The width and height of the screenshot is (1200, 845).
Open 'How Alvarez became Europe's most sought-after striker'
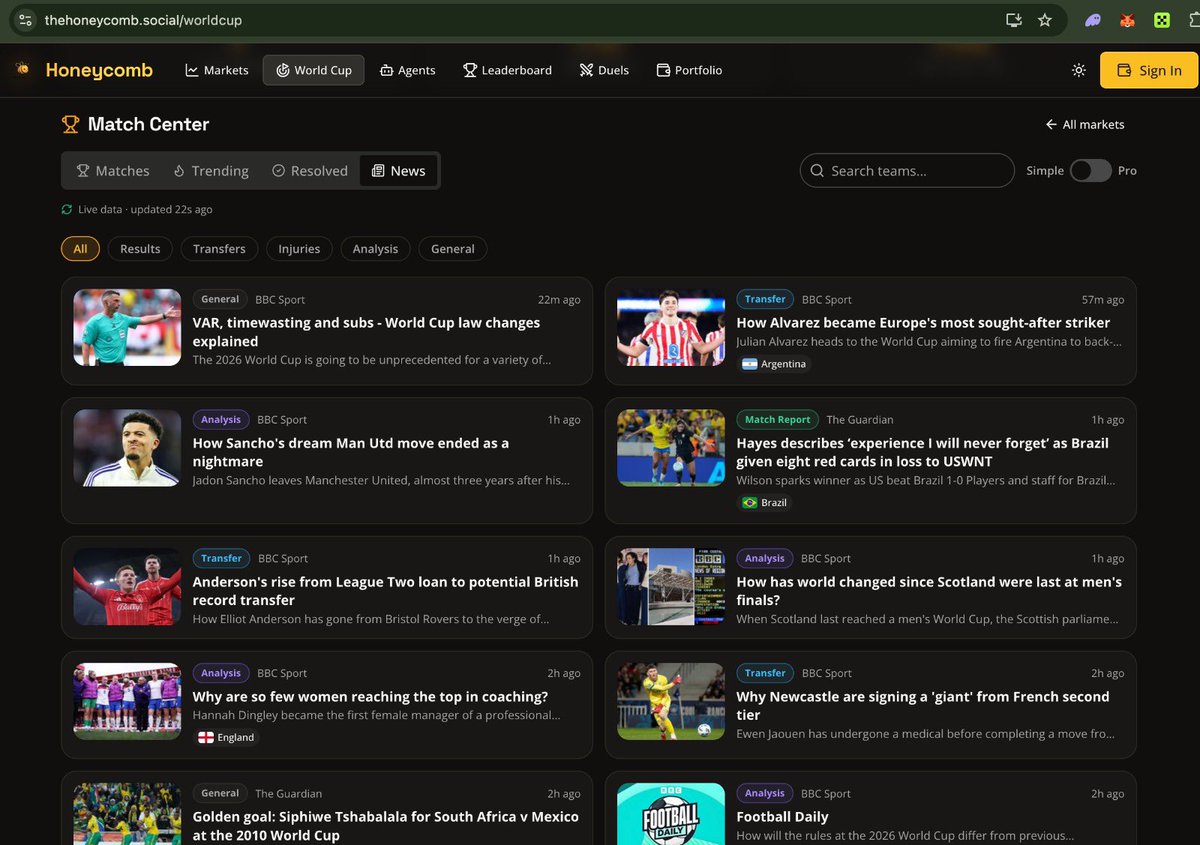pos(923,323)
